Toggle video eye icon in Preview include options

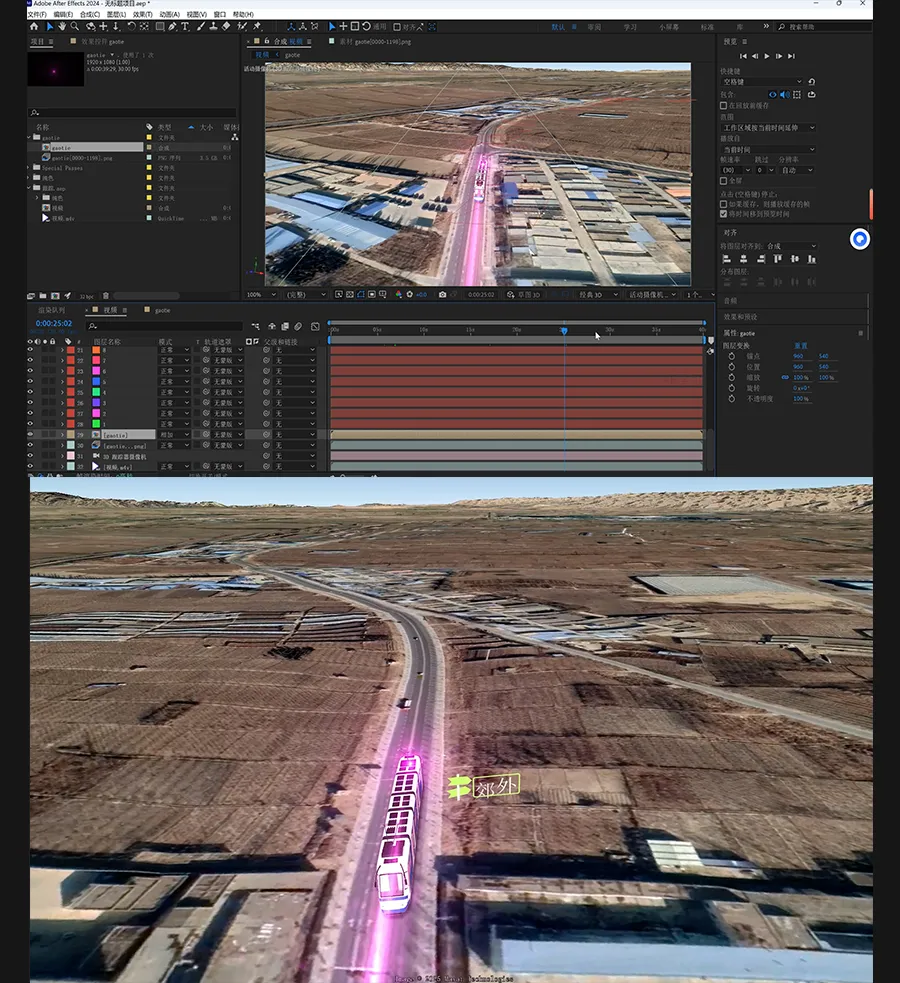[x=773, y=95]
